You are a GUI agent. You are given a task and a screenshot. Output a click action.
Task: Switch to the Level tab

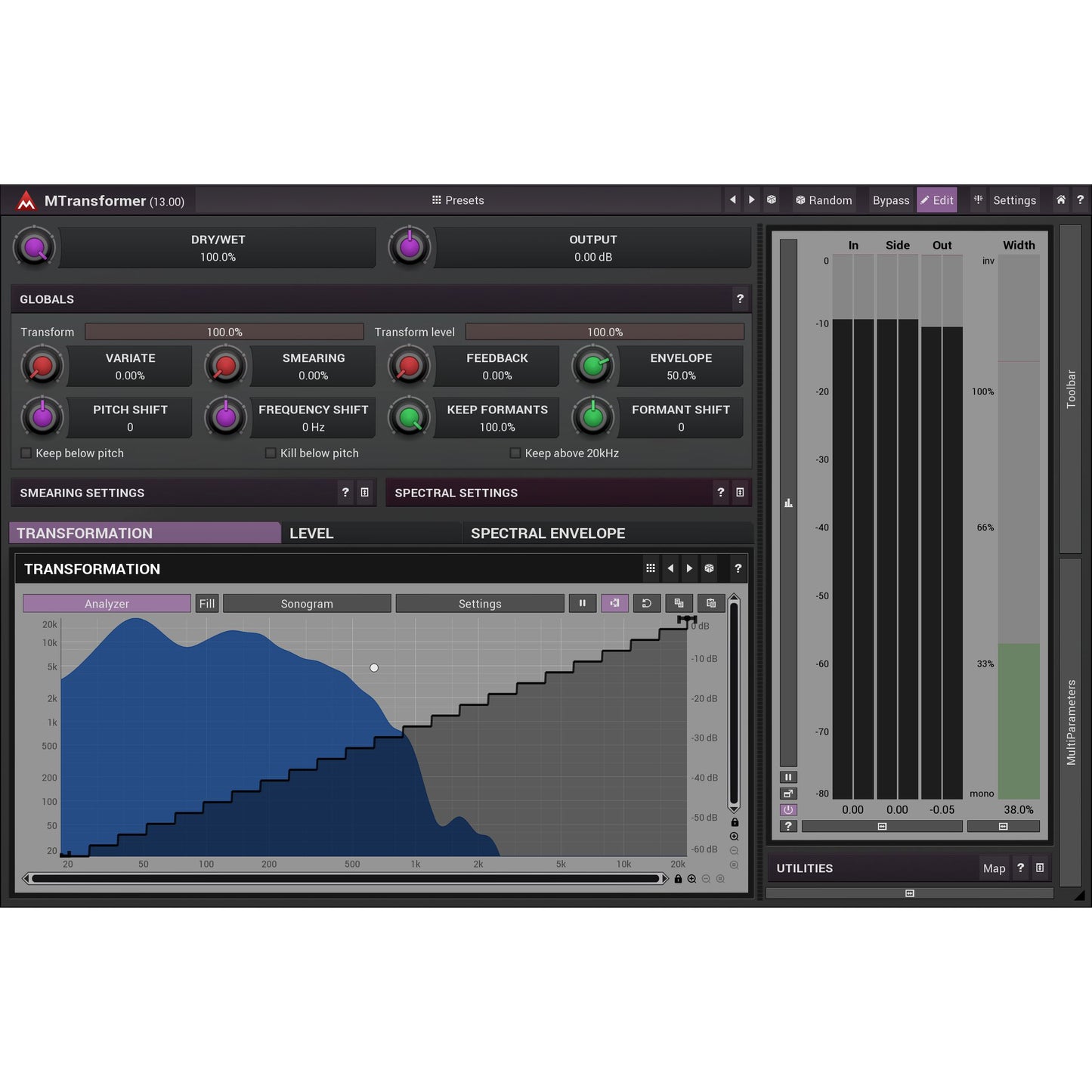311,533
